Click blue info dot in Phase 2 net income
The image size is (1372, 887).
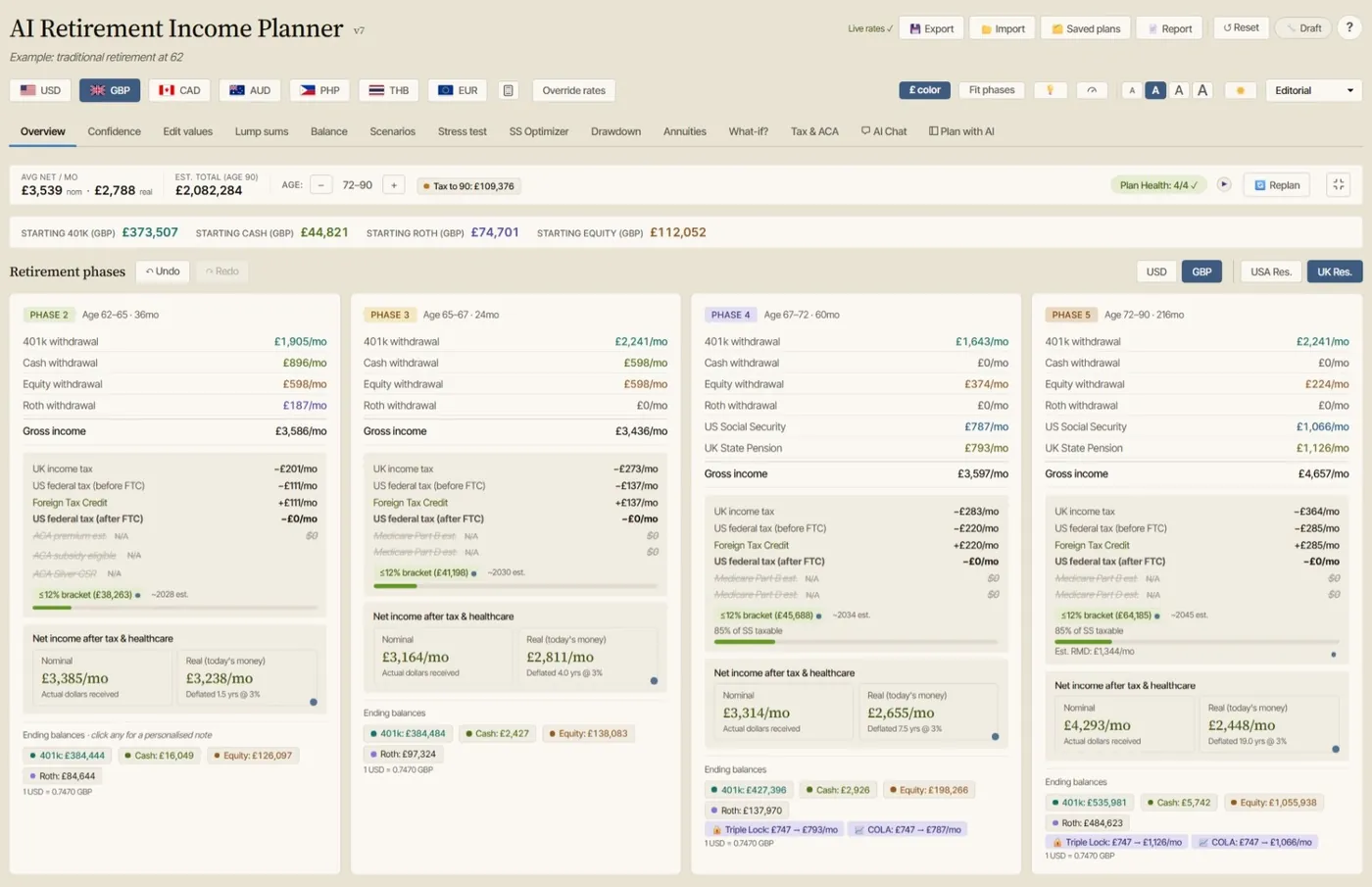[314, 702]
